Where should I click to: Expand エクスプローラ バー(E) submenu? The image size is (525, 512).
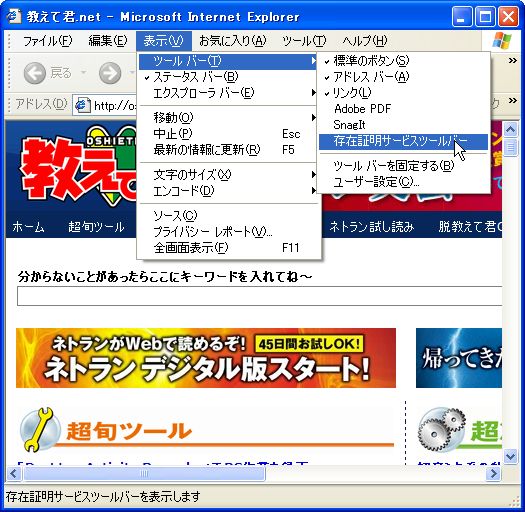228,93
